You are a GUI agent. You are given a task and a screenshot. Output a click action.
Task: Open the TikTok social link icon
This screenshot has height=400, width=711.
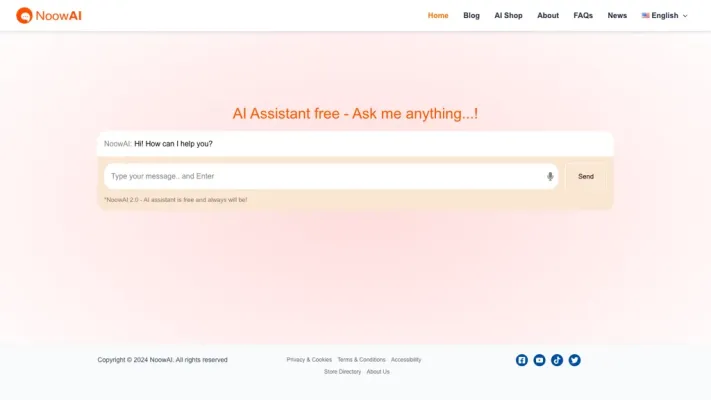pyautogui.click(x=557, y=360)
